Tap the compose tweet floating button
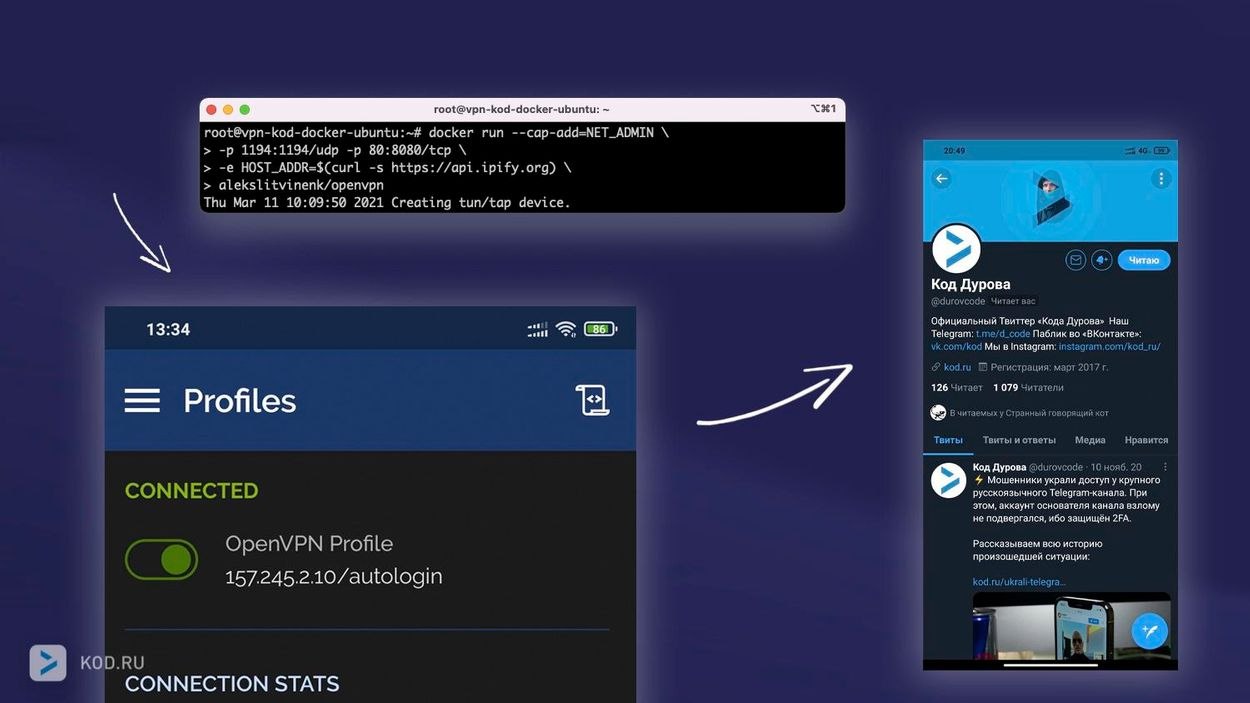 tap(1150, 631)
